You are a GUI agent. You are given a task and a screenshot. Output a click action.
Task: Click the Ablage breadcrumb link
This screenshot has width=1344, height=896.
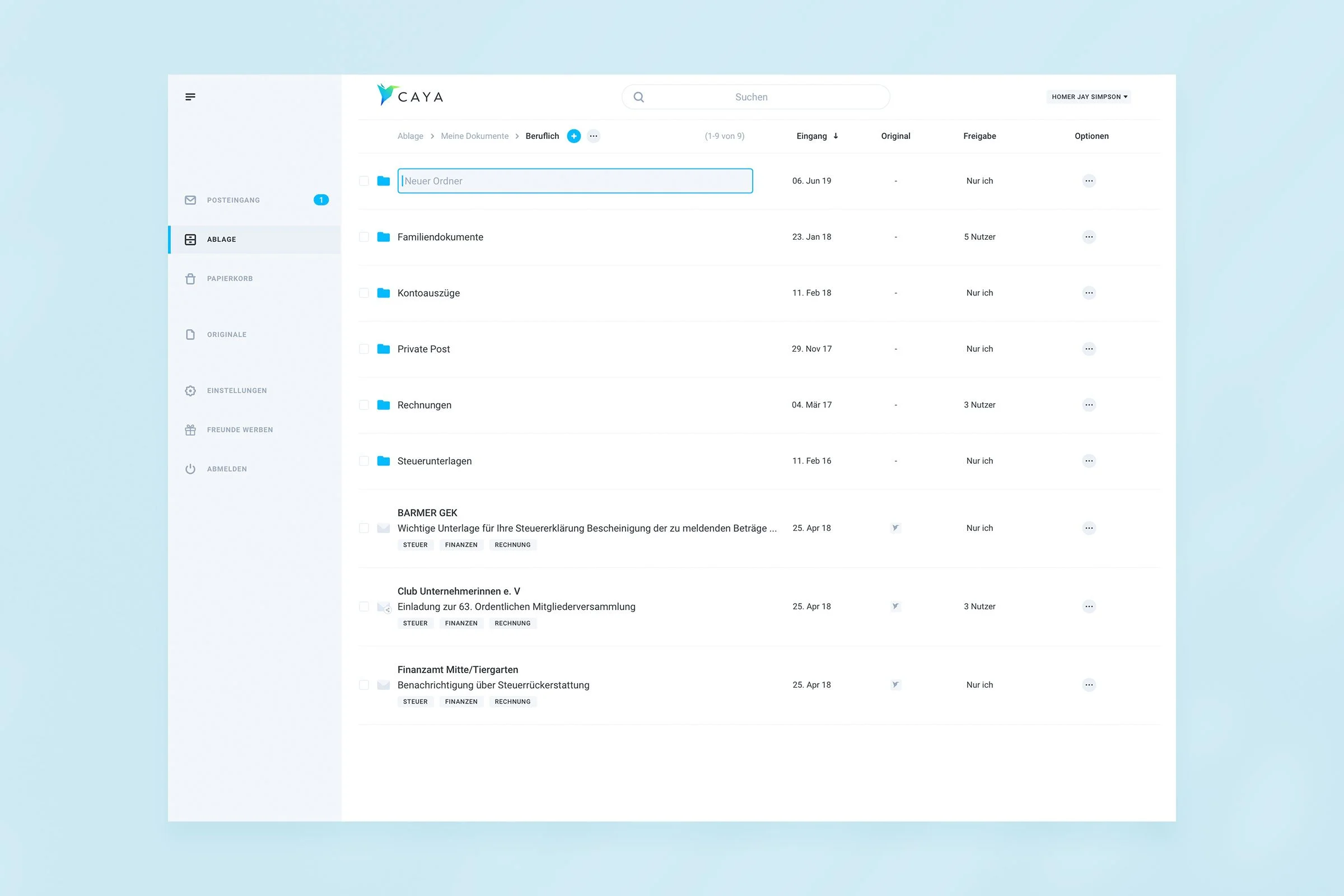click(410, 136)
